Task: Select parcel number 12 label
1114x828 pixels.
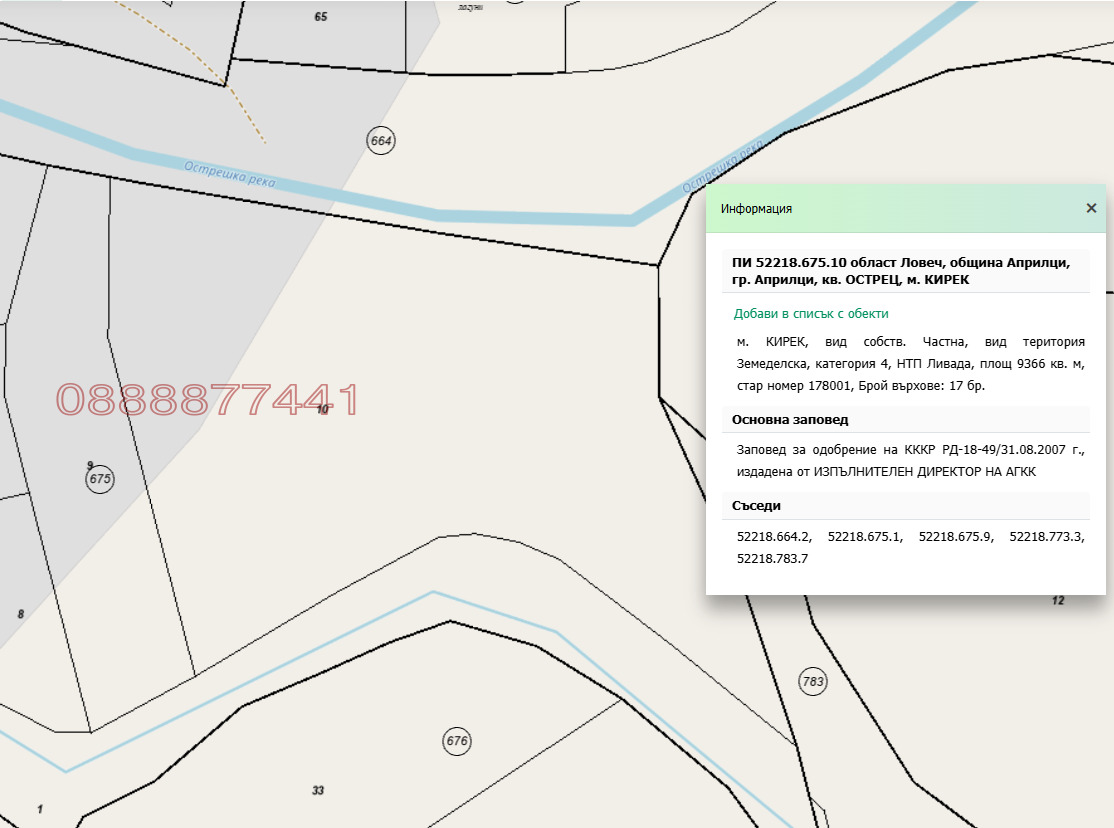Action: pos(1058,601)
